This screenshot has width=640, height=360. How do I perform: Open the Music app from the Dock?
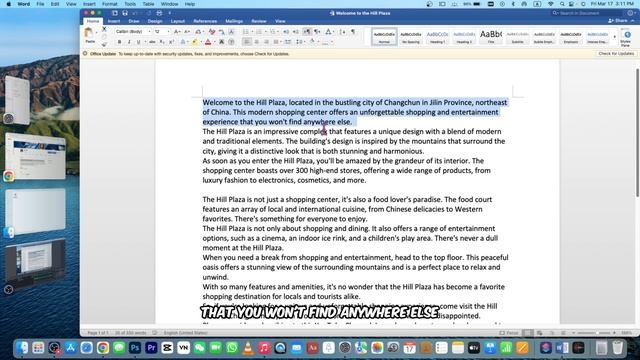[x=264, y=348]
